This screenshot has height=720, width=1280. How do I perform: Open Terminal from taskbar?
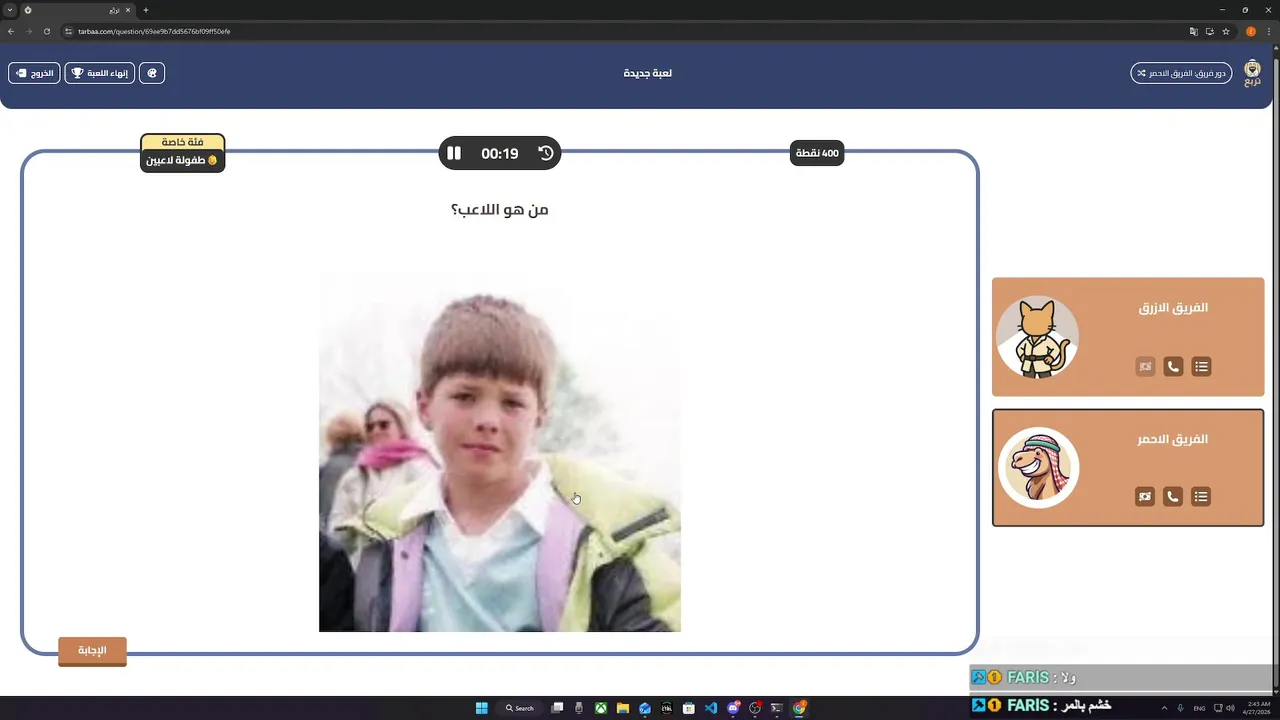coord(777,708)
